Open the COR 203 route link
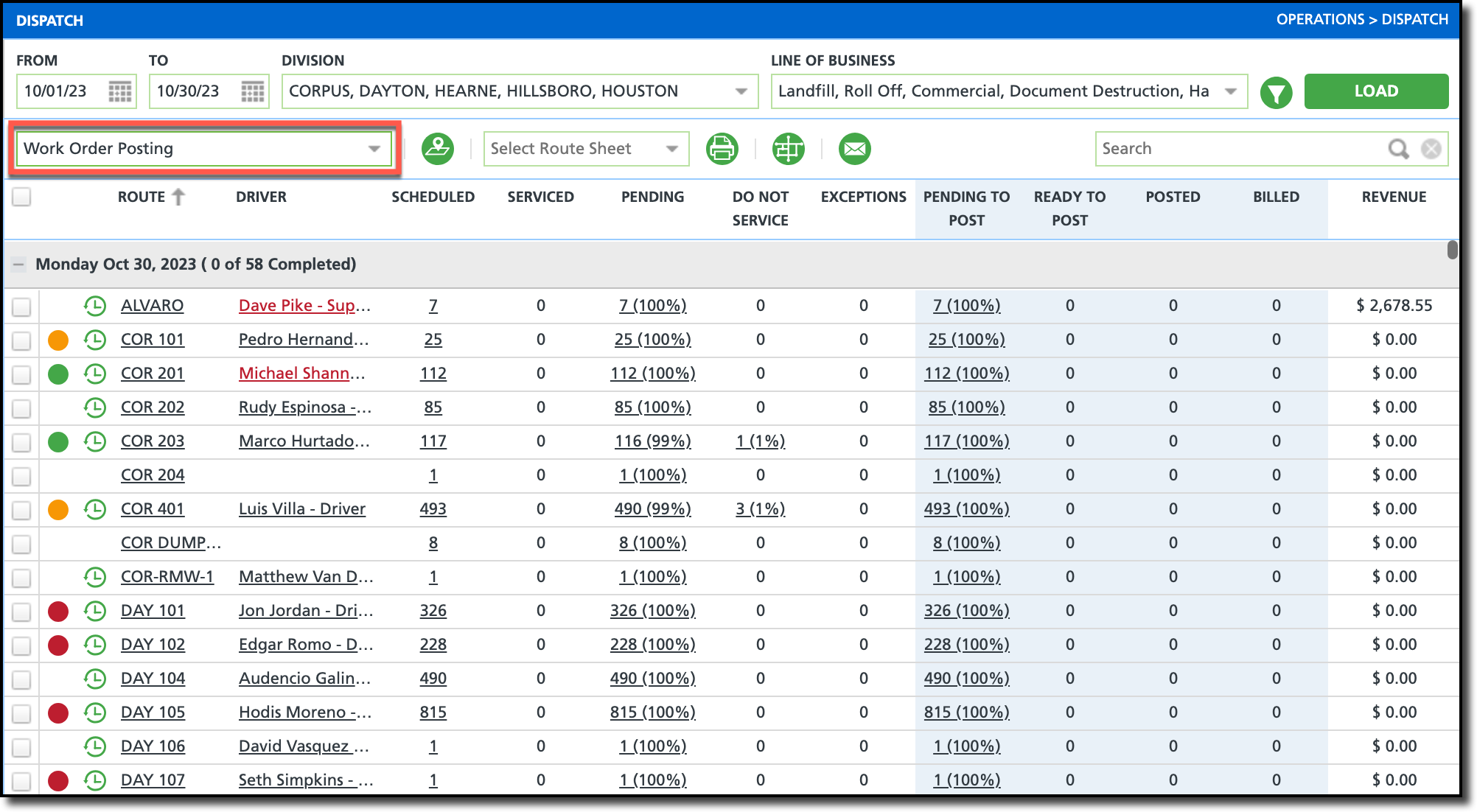1477x812 pixels. pos(153,441)
